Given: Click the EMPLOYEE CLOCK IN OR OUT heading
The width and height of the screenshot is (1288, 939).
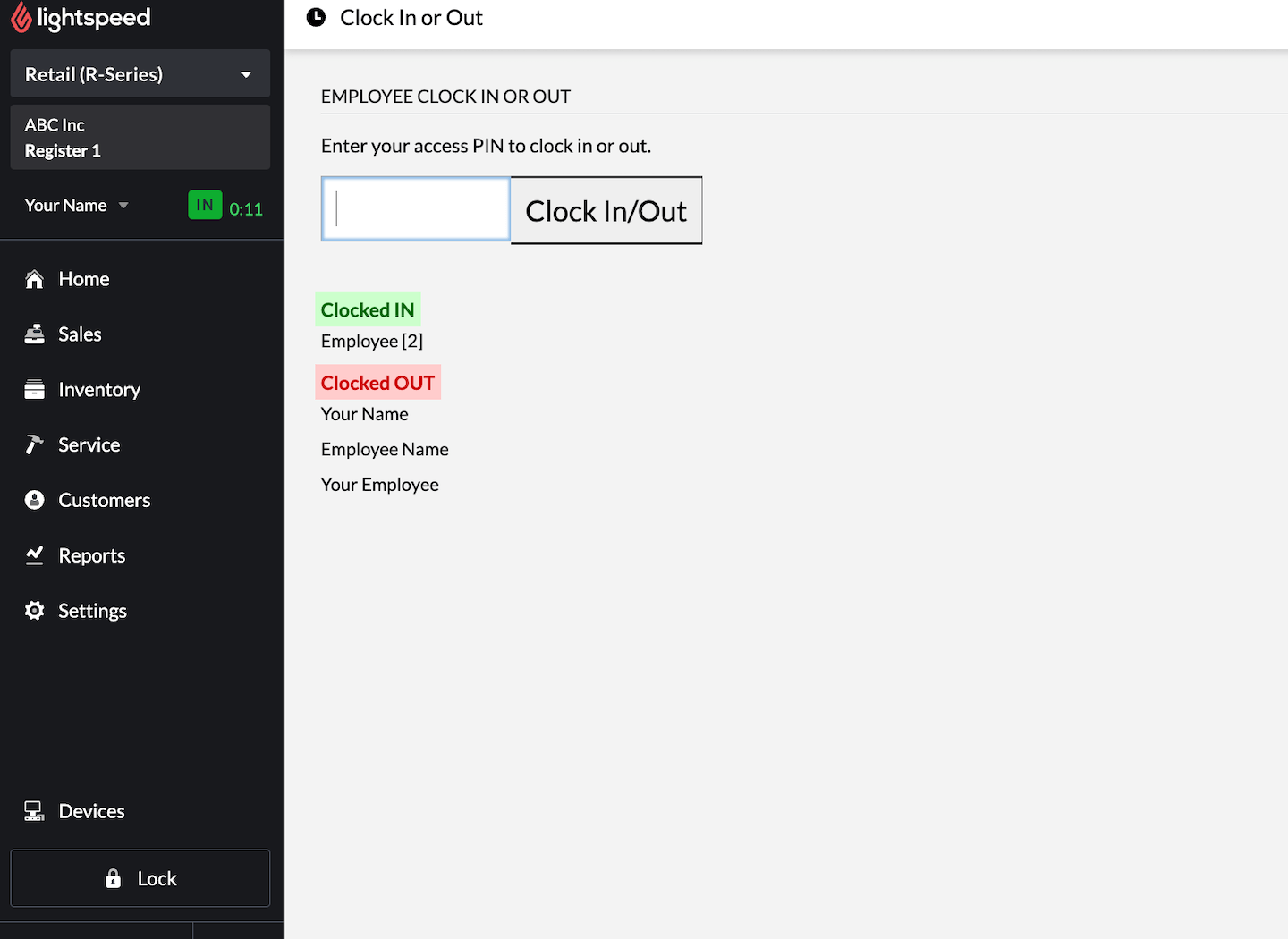Looking at the screenshot, I should (x=445, y=97).
